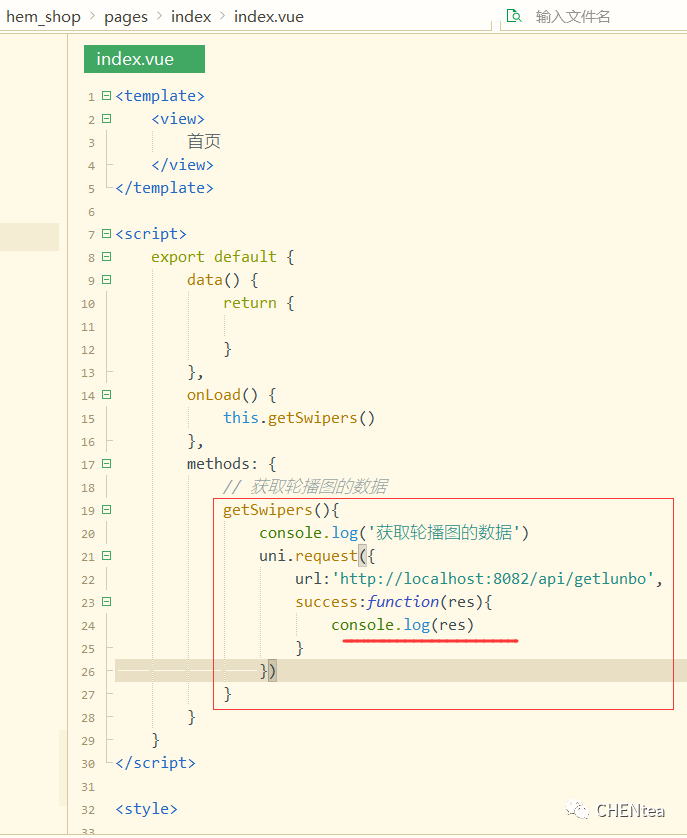
Task: Collapse export default block on line 8
Action: (x=106, y=257)
